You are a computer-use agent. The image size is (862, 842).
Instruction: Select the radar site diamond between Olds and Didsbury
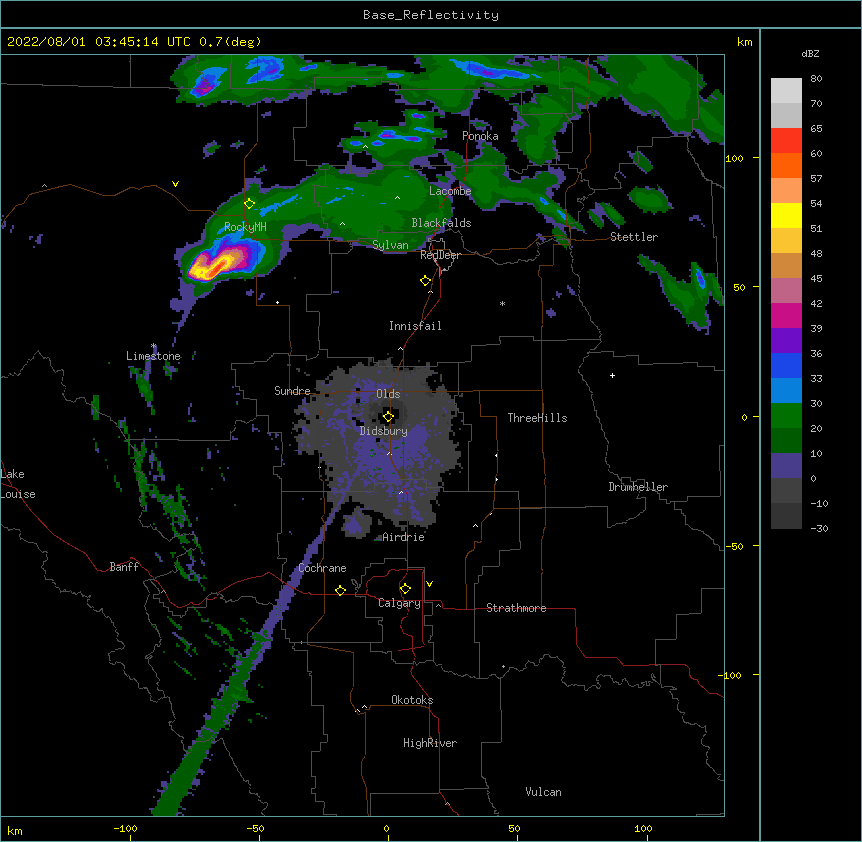point(388,416)
